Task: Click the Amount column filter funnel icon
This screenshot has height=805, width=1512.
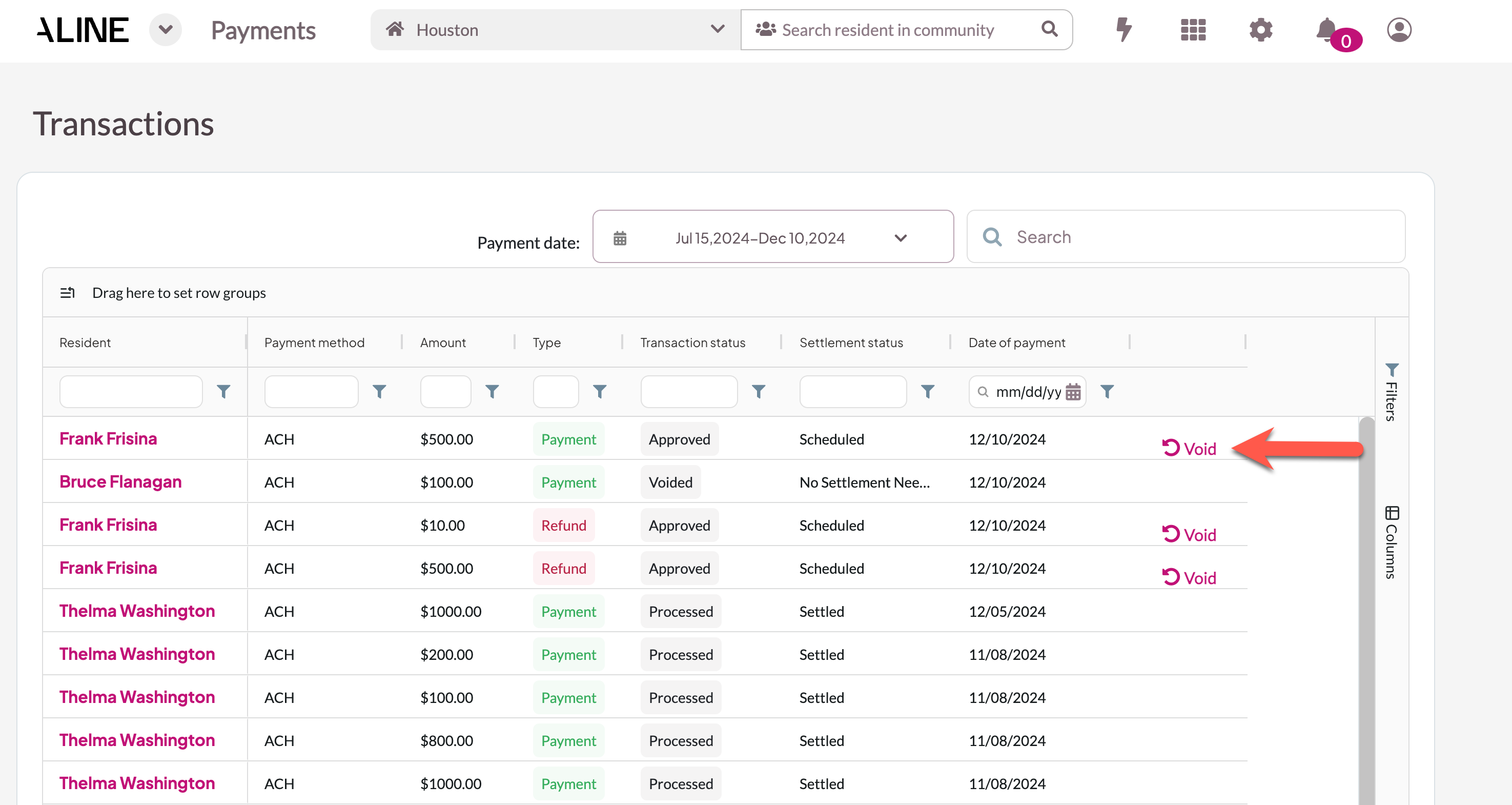Action: coord(492,392)
